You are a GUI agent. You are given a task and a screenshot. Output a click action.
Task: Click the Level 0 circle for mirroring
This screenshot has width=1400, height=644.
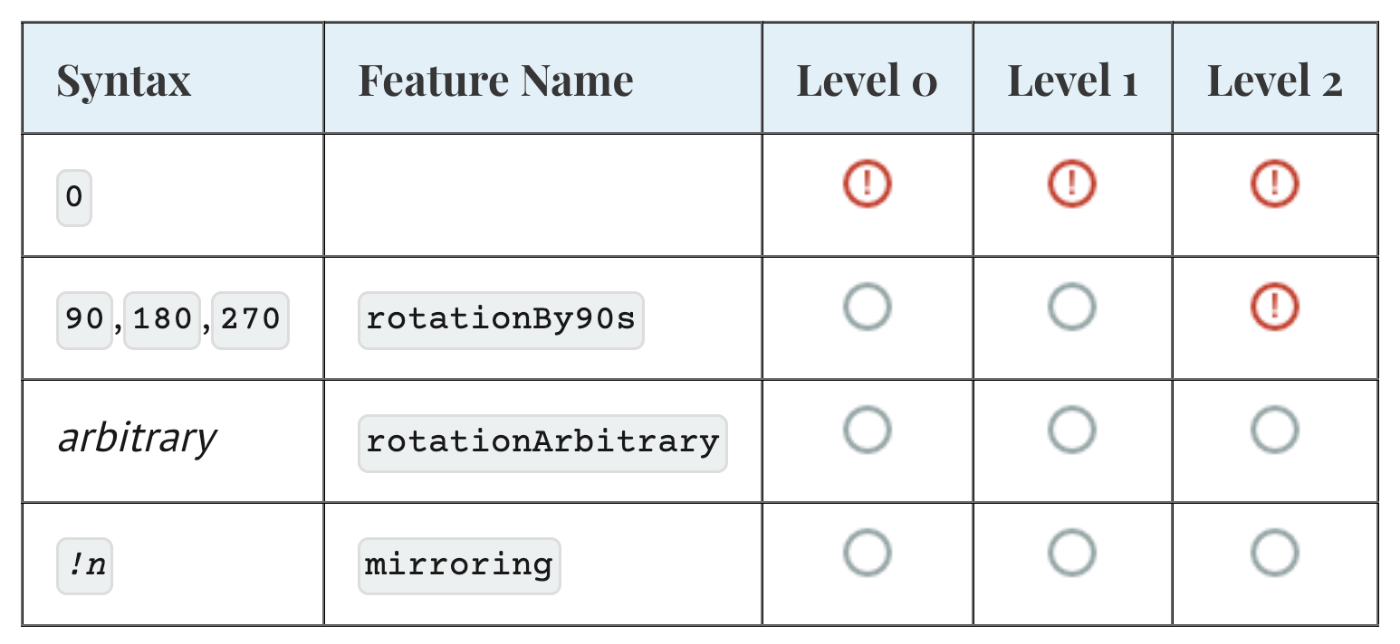866,553
